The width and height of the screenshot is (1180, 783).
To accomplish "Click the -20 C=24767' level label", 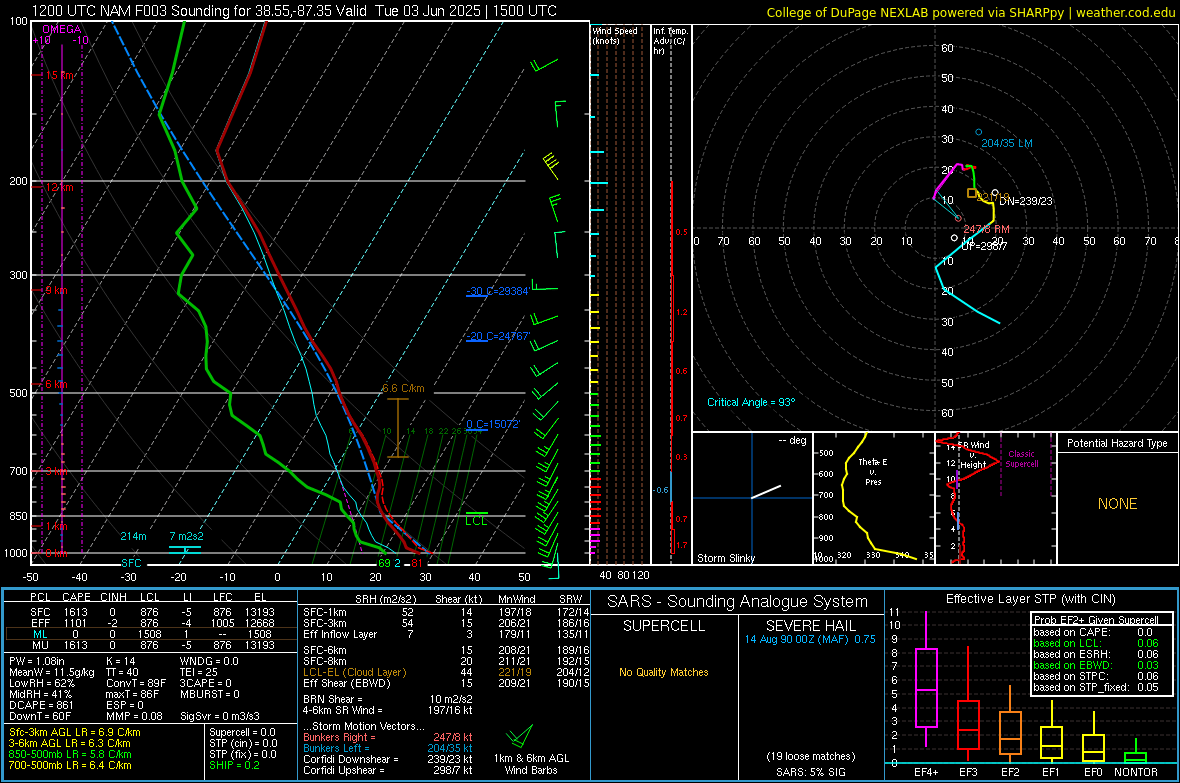I will pyautogui.click(x=497, y=337).
